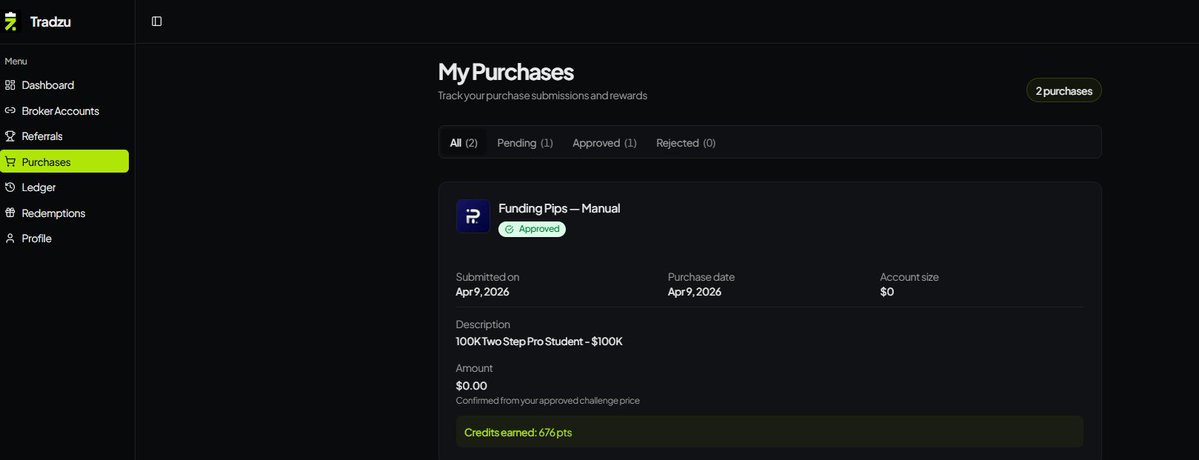Click the Profile person icon
Viewport: 1199px width, 460px height.
point(10,238)
